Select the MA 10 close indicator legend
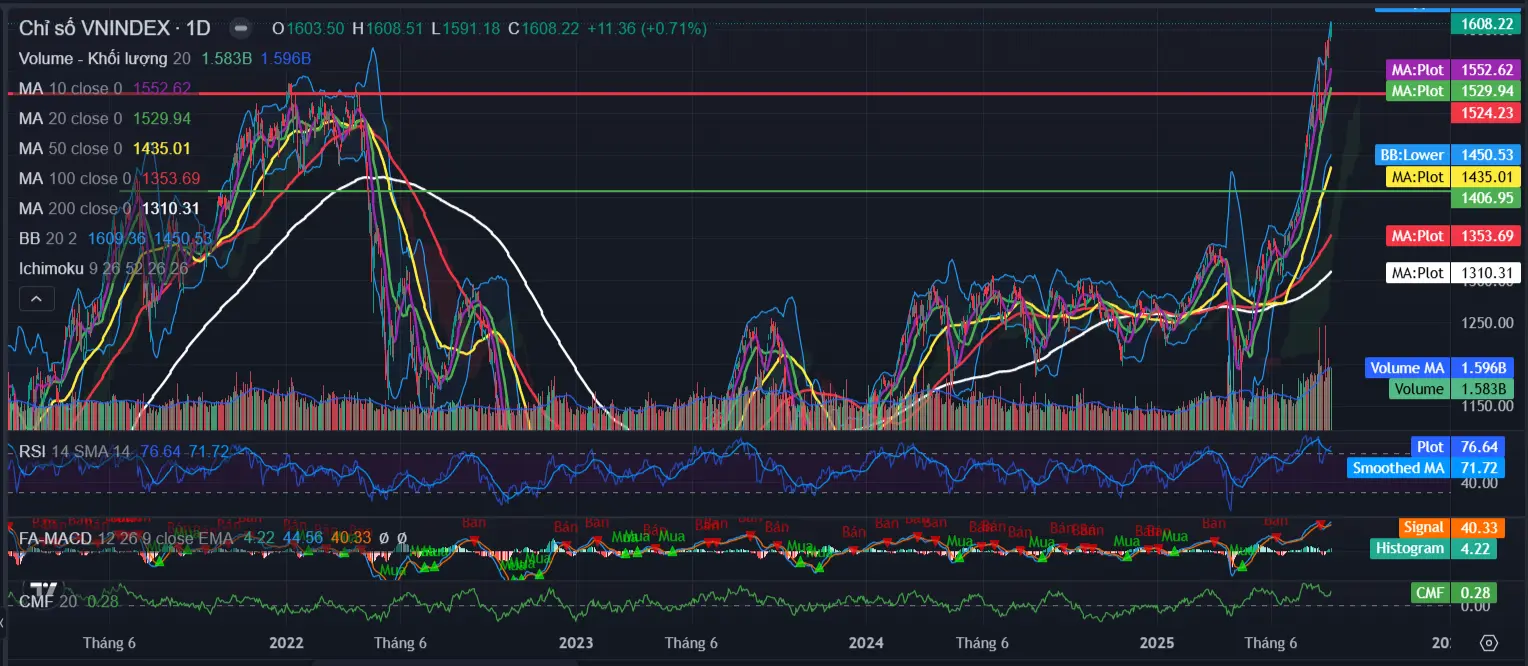Viewport: 1528px width, 666px height. coord(105,89)
